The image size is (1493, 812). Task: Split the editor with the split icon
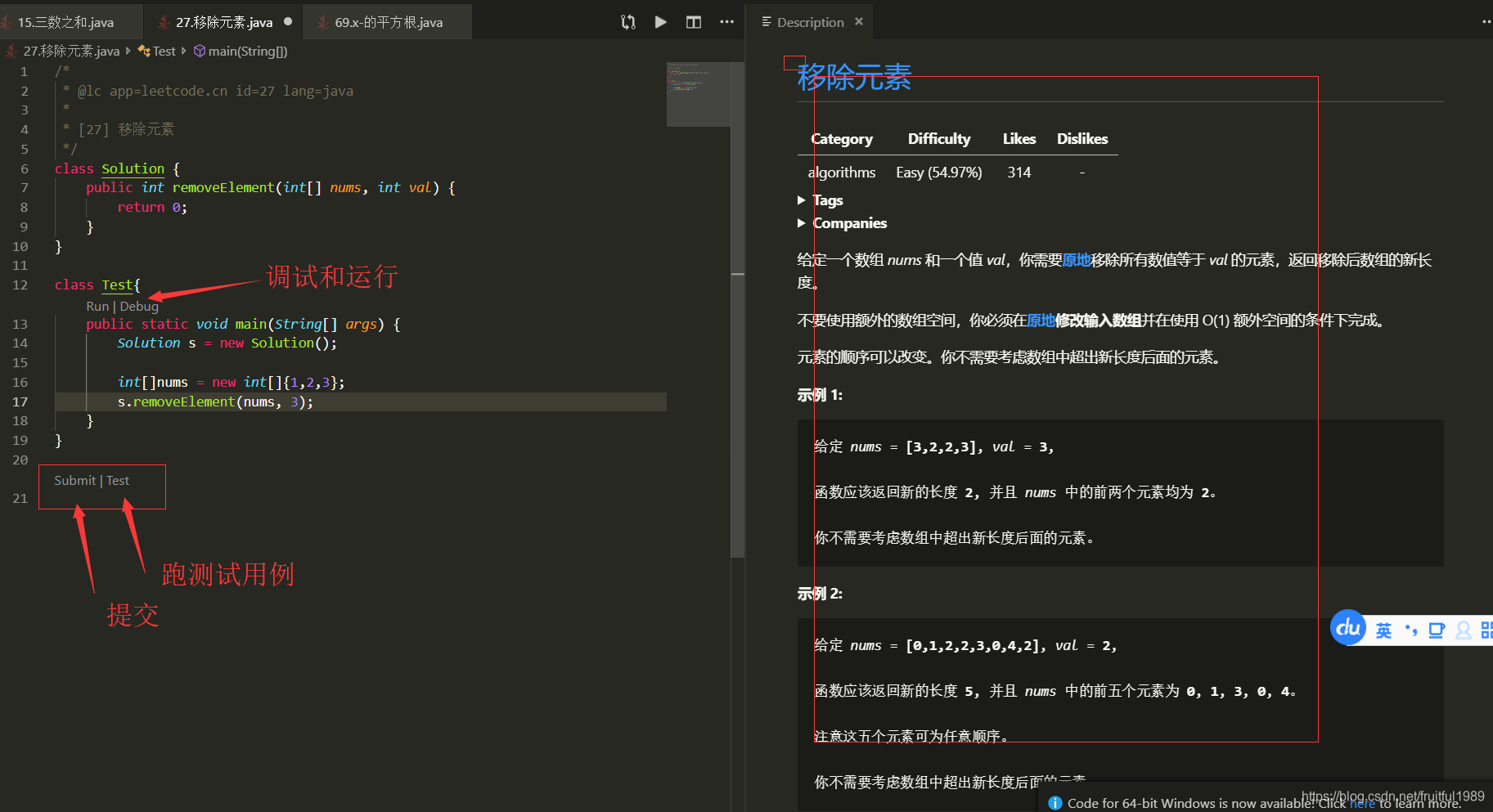(694, 22)
